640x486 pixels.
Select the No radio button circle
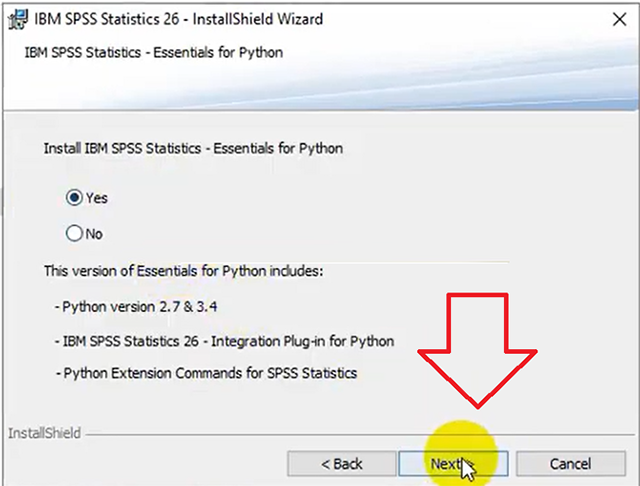pos(73,234)
